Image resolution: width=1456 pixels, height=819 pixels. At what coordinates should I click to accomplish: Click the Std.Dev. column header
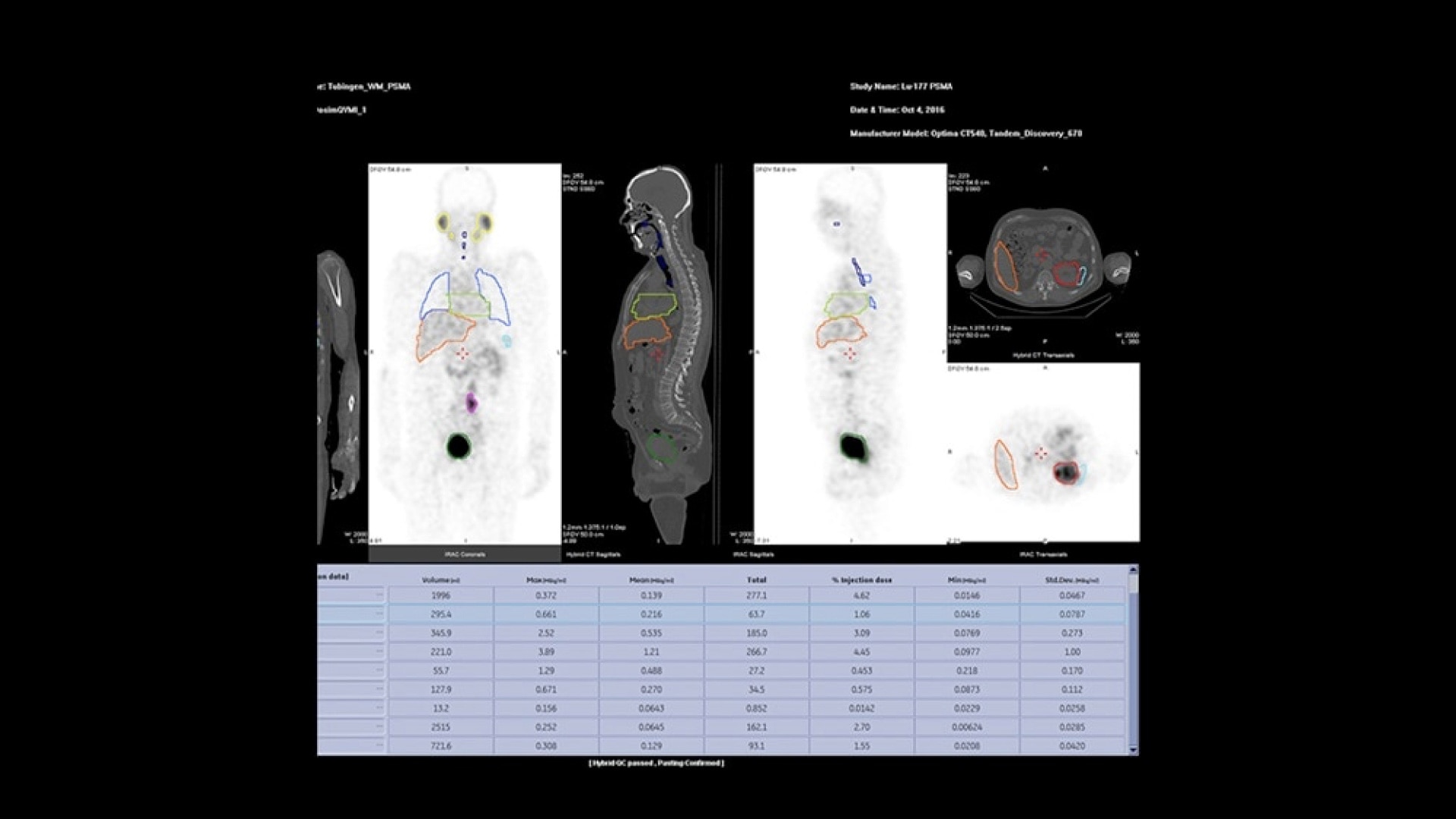point(1072,580)
